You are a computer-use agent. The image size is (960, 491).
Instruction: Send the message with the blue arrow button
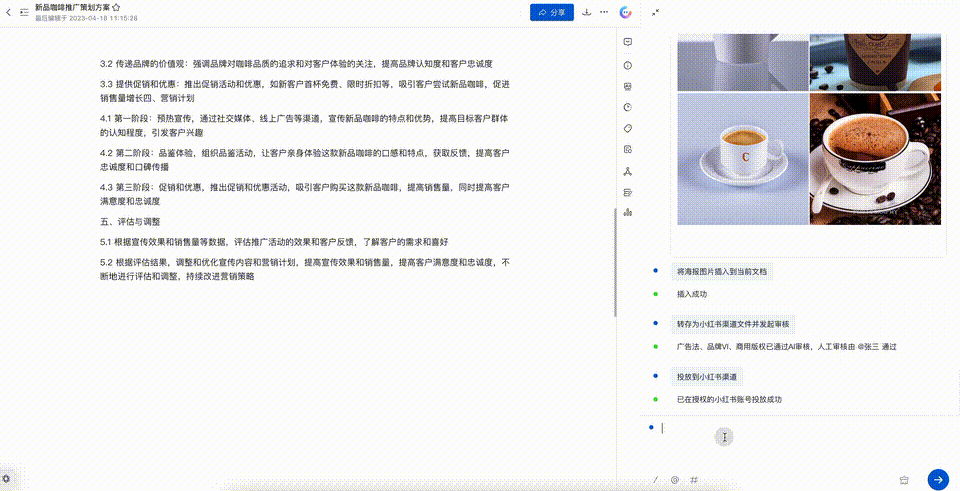[x=937, y=479]
